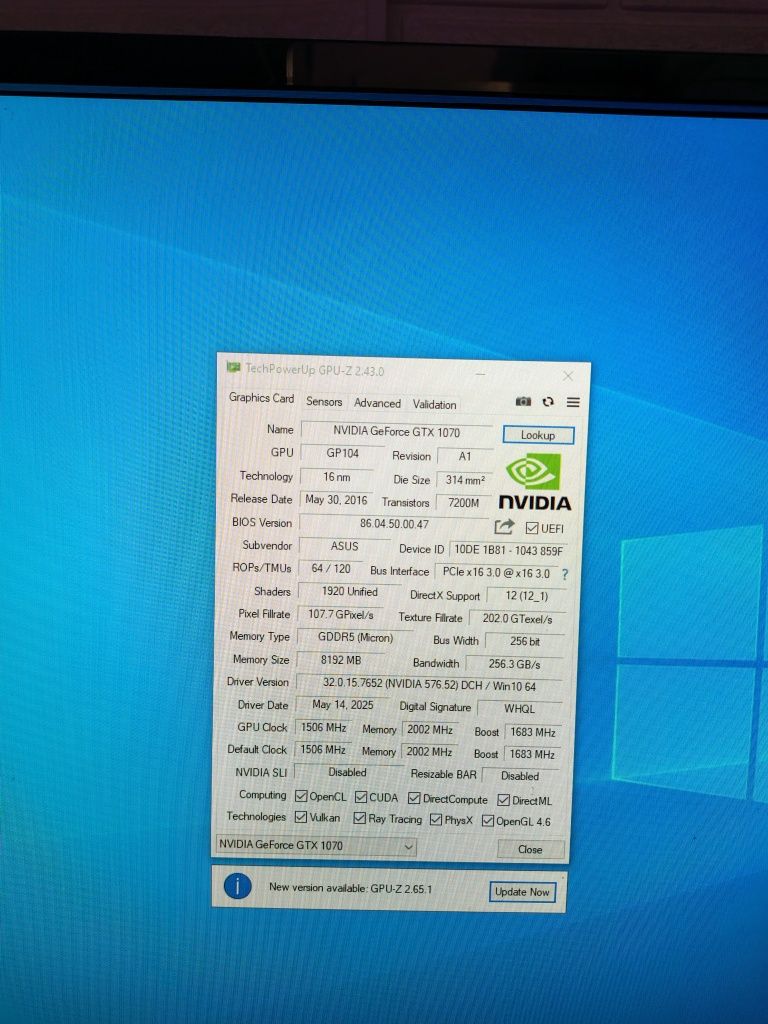The height and width of the screenshot is (1024, 768).
Task: Open the GPU-Z hamburger menu
Action: click(573, 402)
